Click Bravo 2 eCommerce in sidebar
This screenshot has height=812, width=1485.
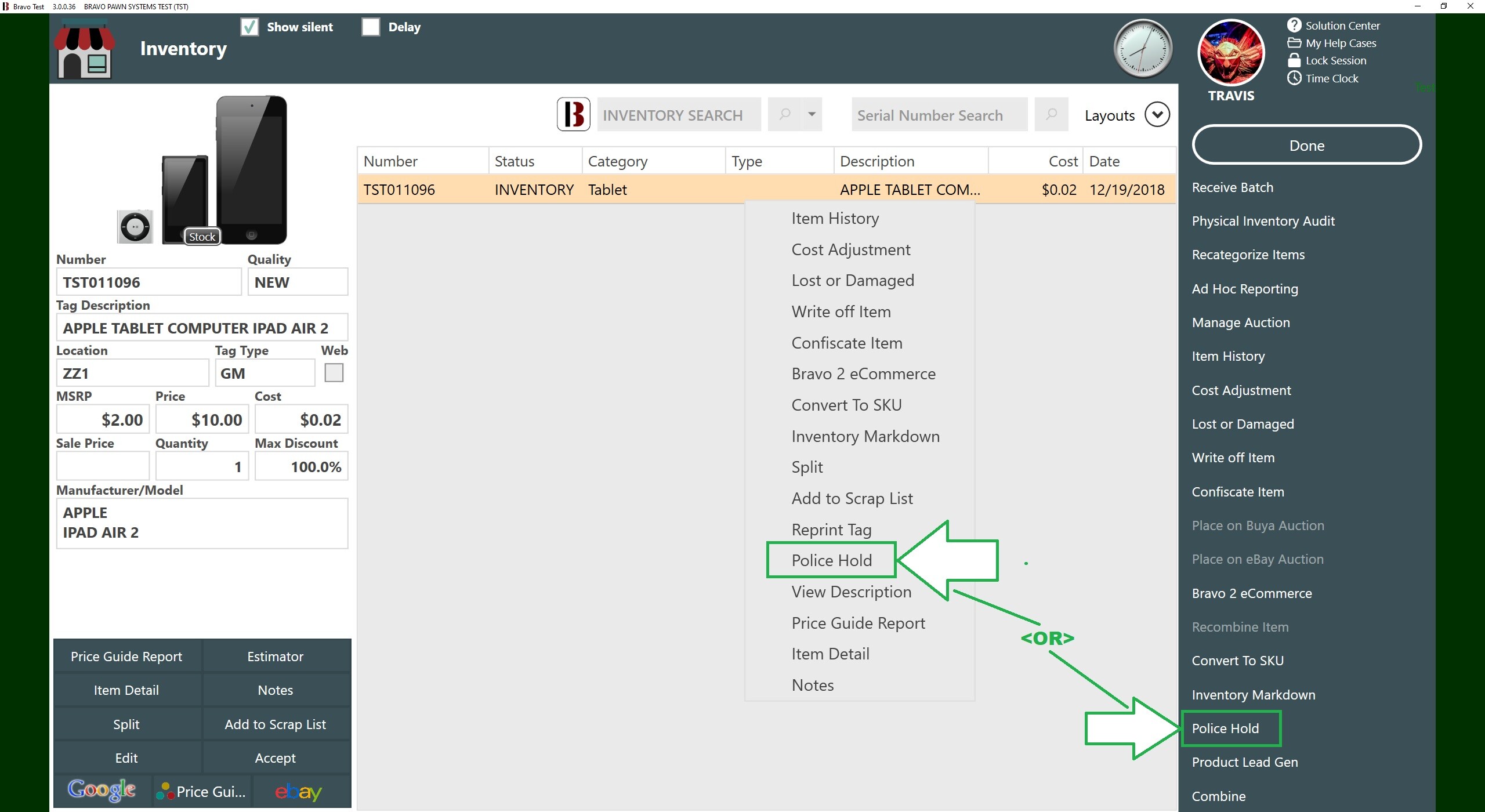(x=1252, y=593)
